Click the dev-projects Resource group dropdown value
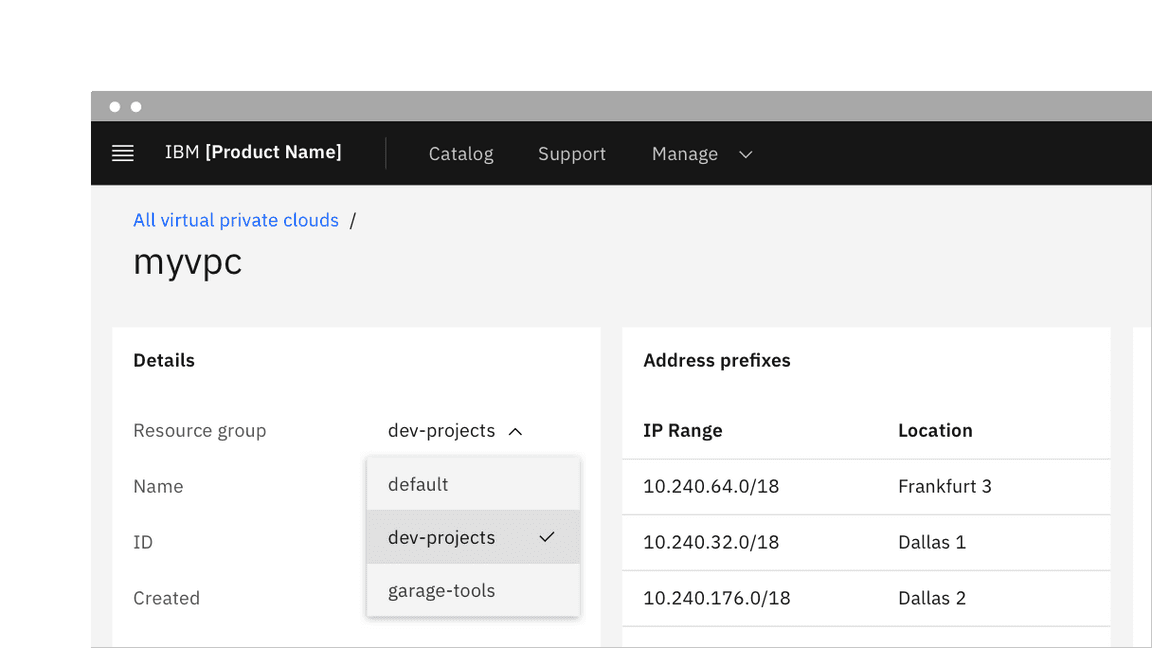This screenshot has height=648, width=1152. 442,431
